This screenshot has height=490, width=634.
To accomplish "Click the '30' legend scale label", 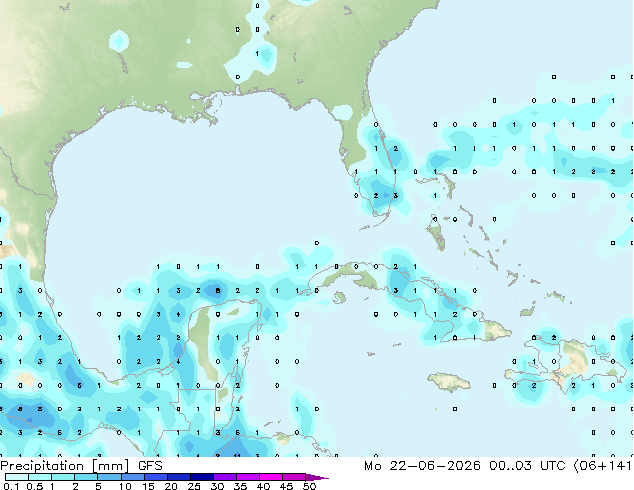I will pos(217,486).
